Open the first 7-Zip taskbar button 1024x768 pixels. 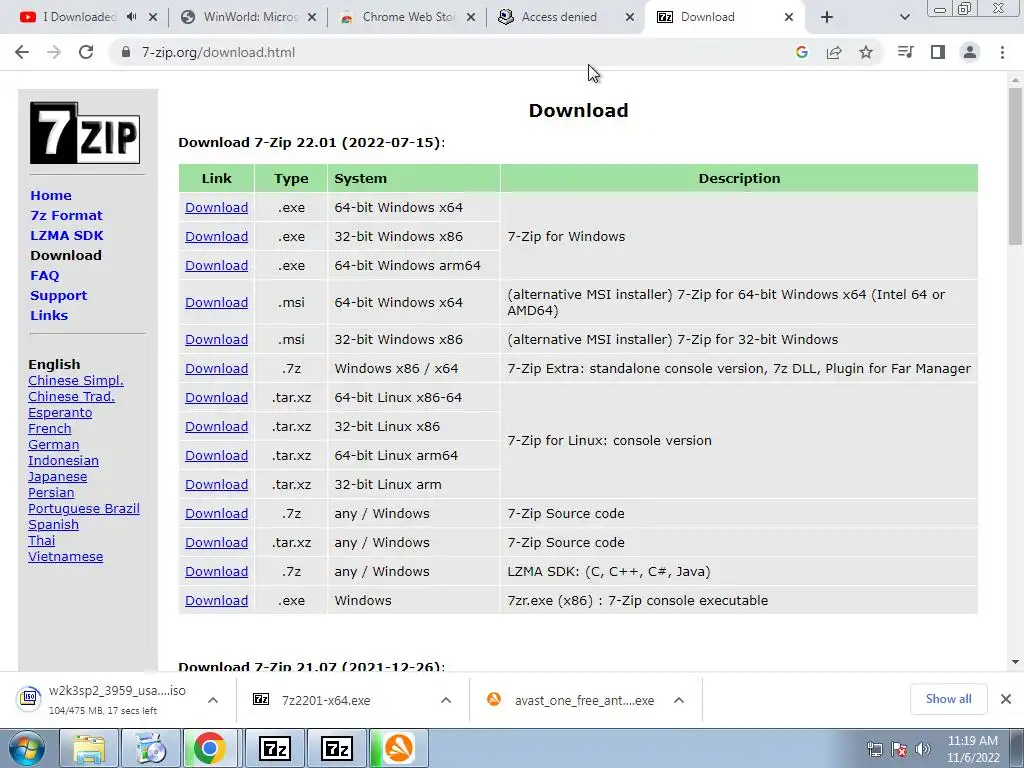coord(274,748)
